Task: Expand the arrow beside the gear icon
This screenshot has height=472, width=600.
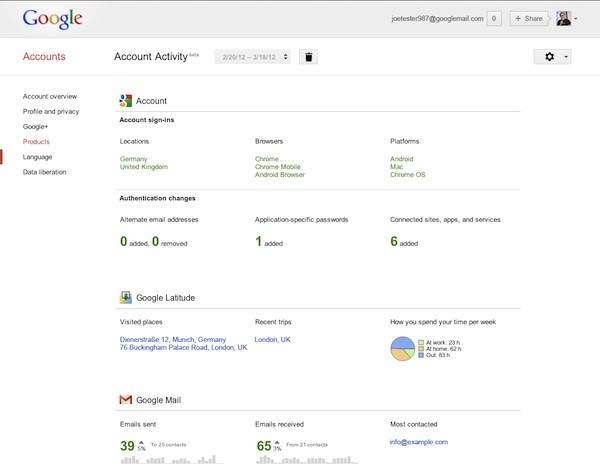Action: (566, 57)
